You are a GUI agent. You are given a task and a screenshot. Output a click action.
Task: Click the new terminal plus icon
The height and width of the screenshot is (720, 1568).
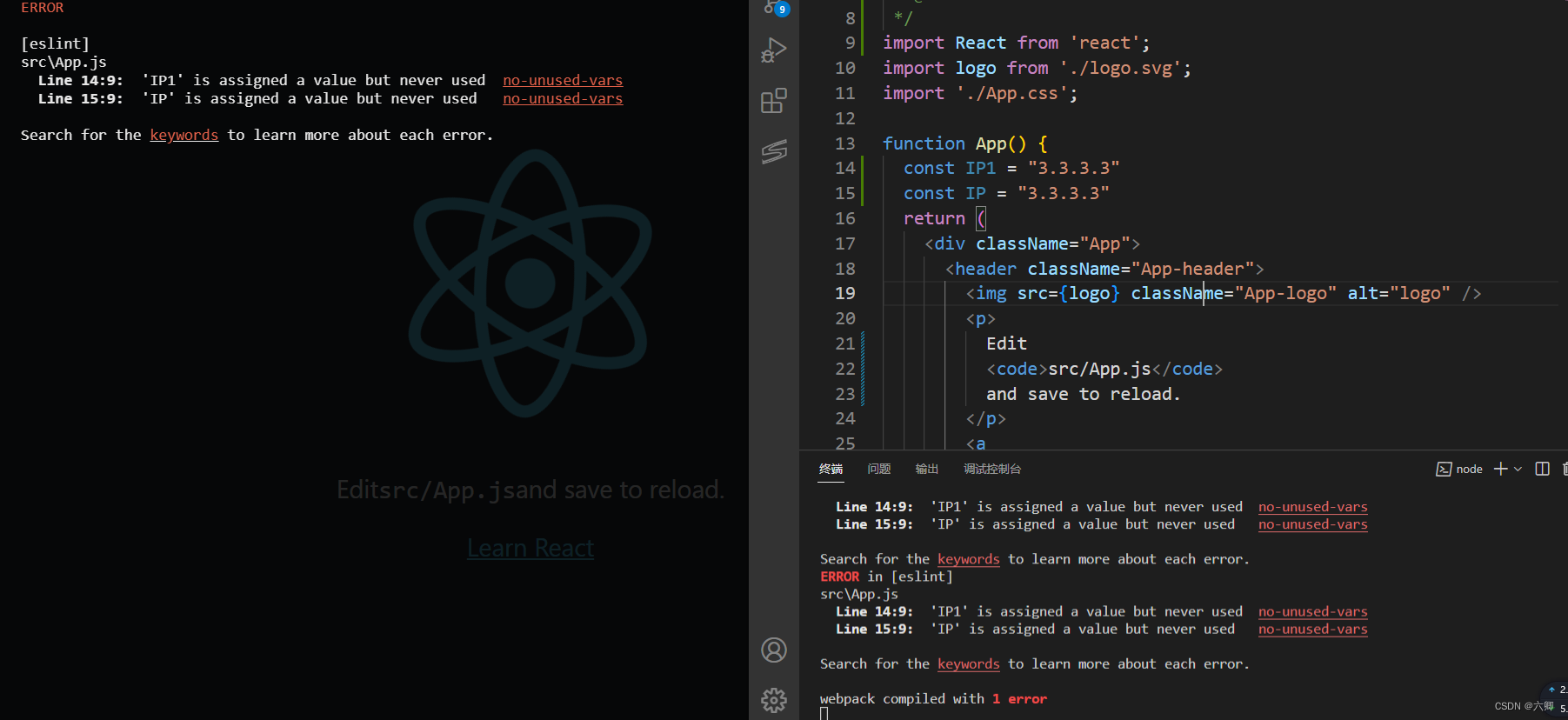(x=1500, y=469)
